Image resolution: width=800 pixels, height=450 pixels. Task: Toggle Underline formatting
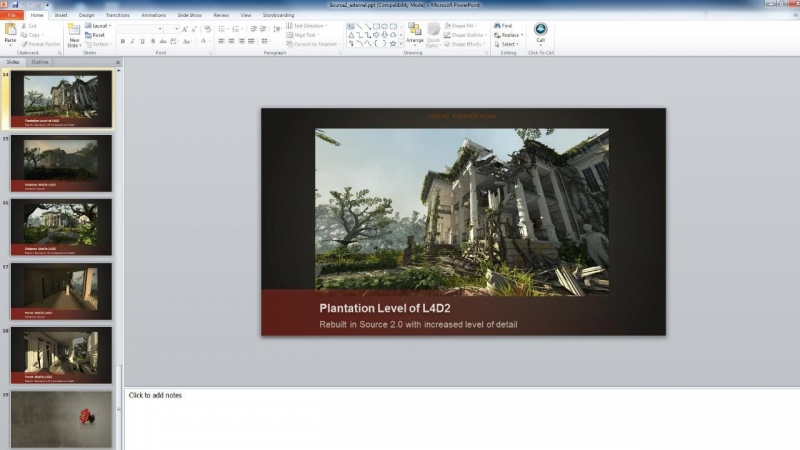(142, 41)
